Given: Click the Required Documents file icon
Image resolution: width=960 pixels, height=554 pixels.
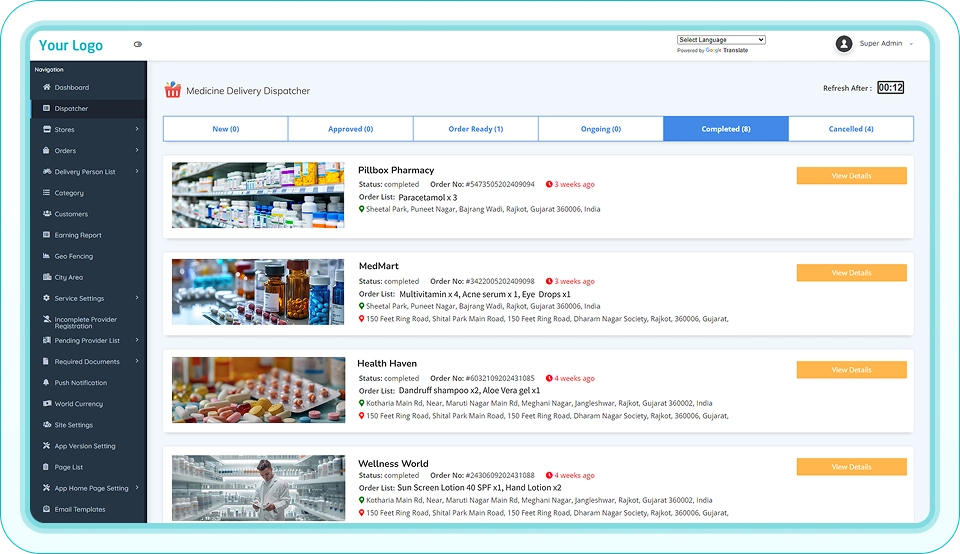Looking at the screenshot, I should pos(47,361).
